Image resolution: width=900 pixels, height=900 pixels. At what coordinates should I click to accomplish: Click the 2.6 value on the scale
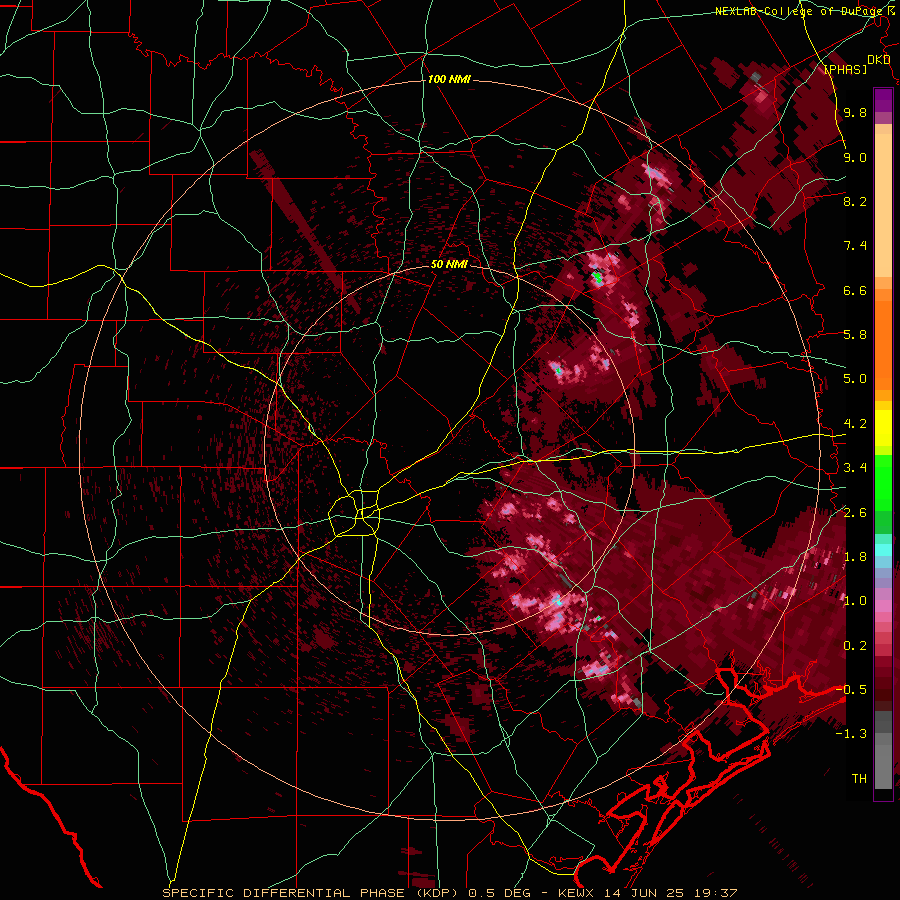pos(855,513)
